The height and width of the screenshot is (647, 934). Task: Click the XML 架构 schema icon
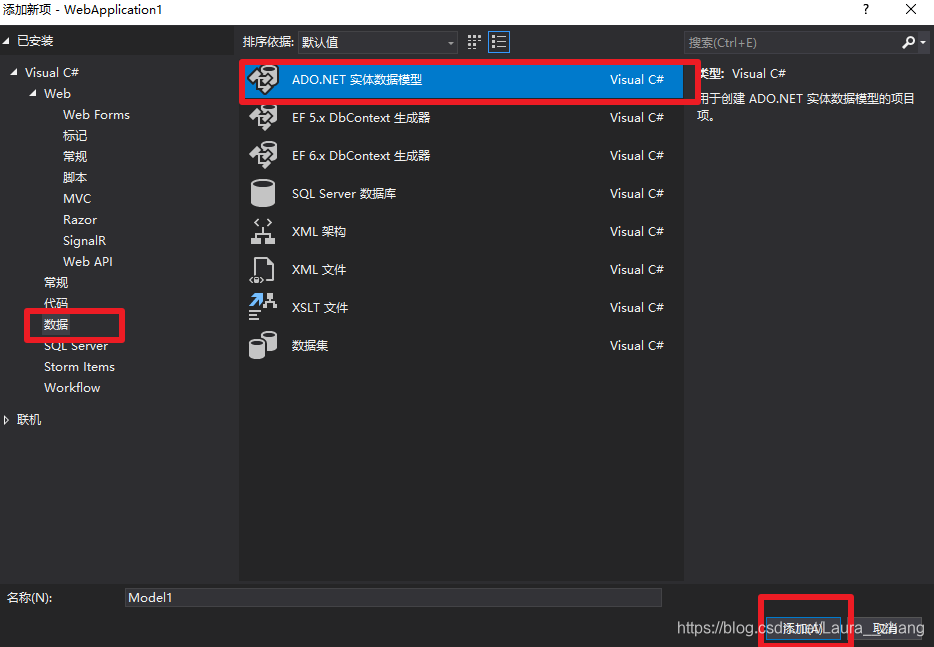tap(263, 231)
